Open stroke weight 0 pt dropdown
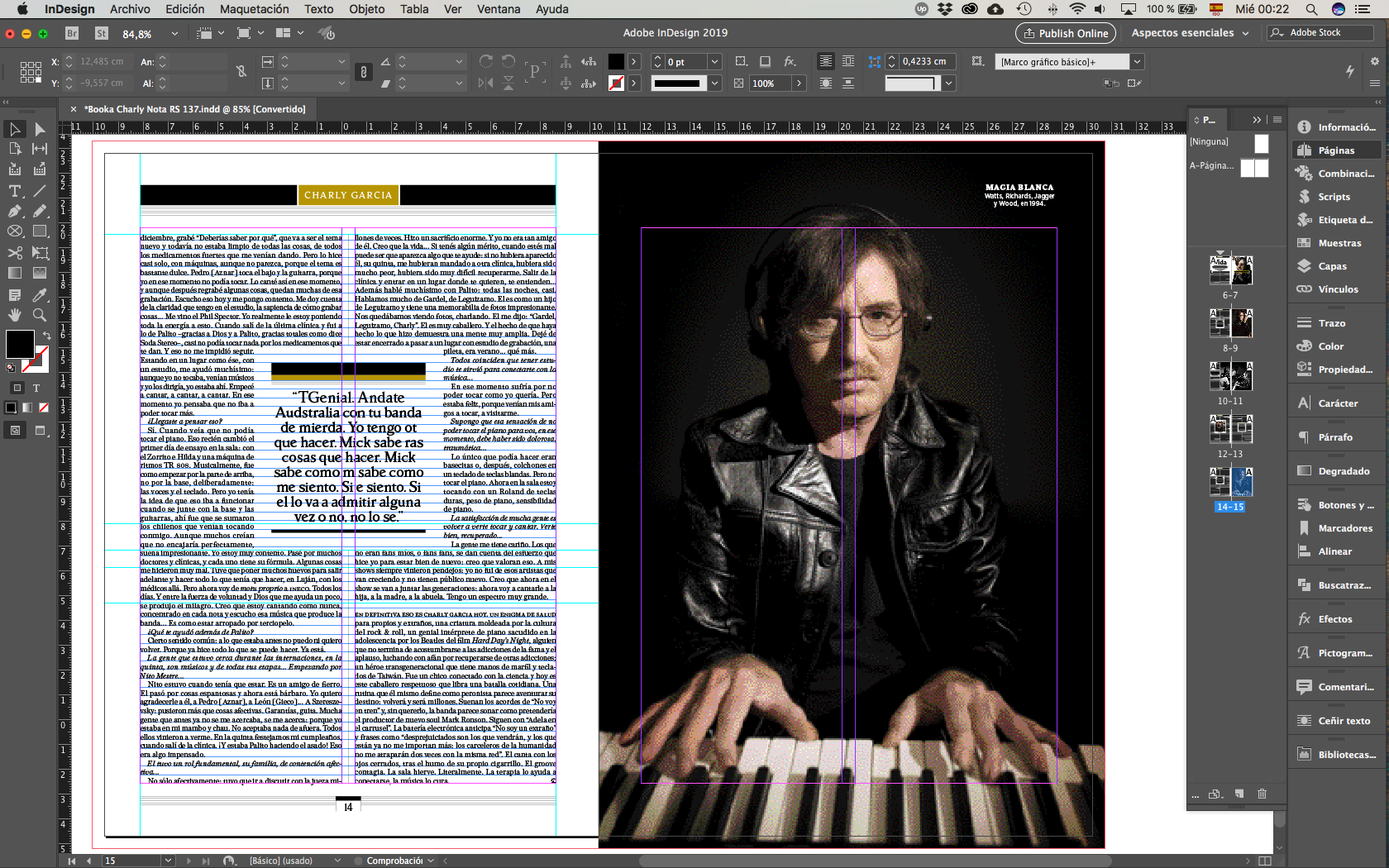The image size is (1389, 868). (714, 61)
